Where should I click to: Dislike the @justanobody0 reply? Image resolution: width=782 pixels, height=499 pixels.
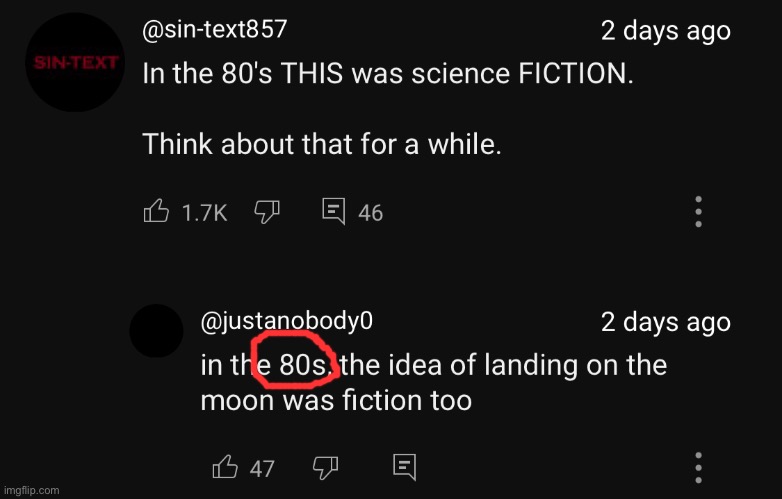click(x=325, y=468)
